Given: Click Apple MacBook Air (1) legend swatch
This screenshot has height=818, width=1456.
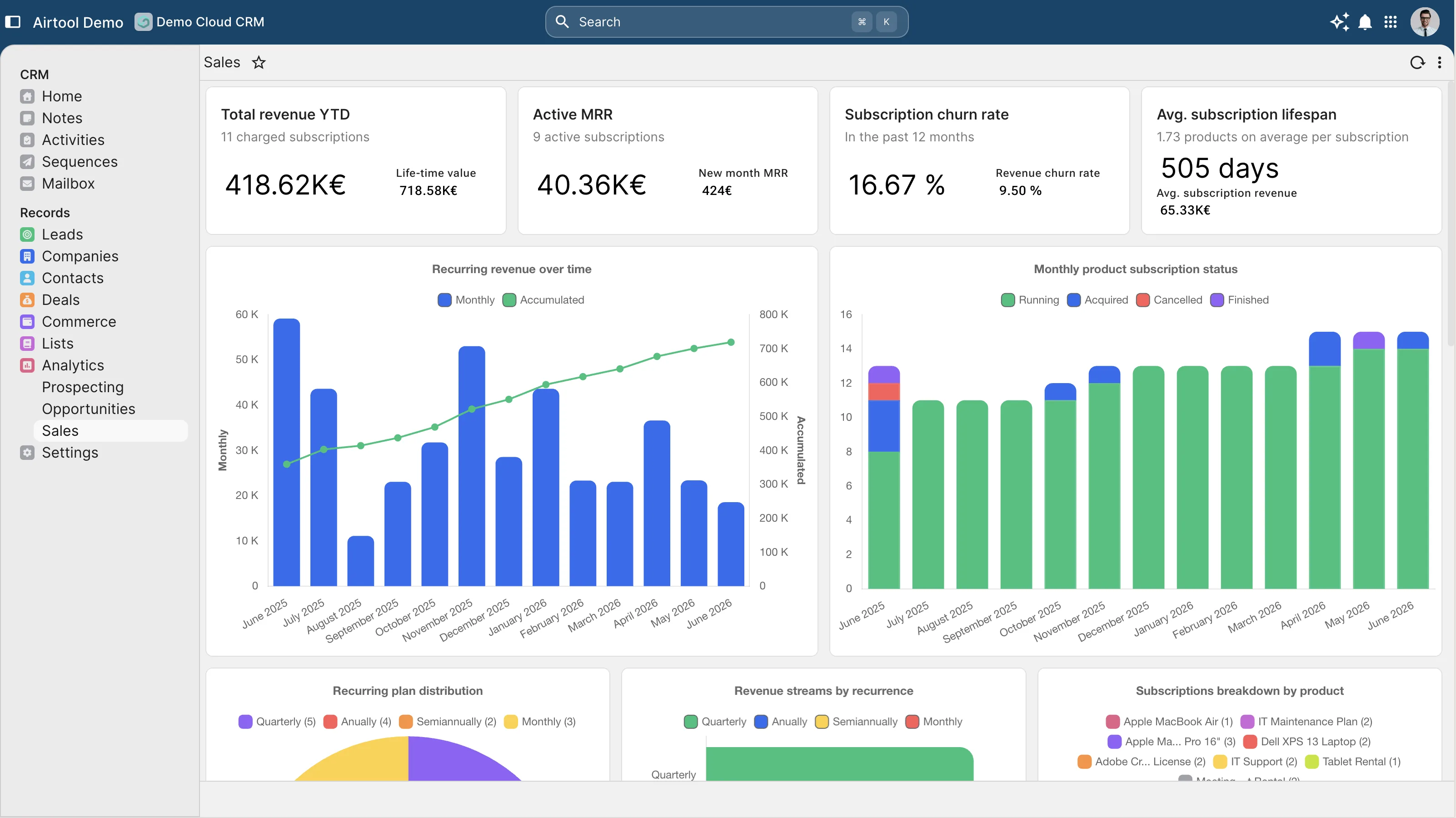Looking at the screenshot, I should [x=1113, y=722].
